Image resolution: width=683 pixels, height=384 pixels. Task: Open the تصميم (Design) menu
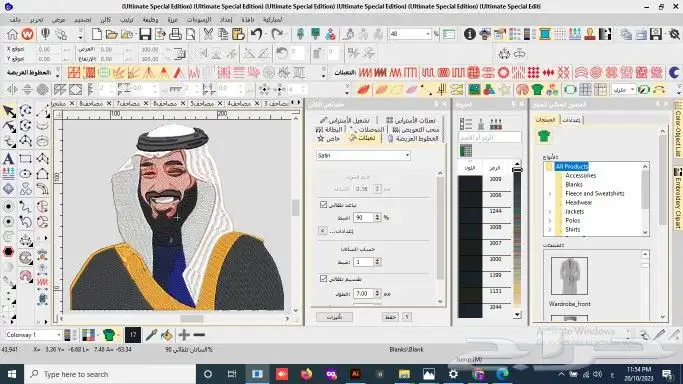click(x=83, y=20)
